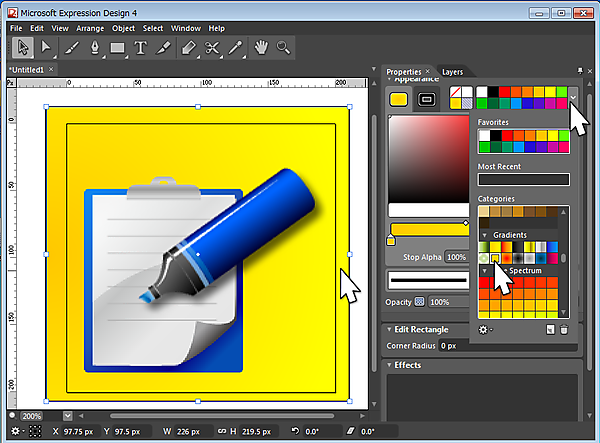Screen dimensions: 600x443
Task: Delete swatch using the trash button
Action: pos(563,329)
